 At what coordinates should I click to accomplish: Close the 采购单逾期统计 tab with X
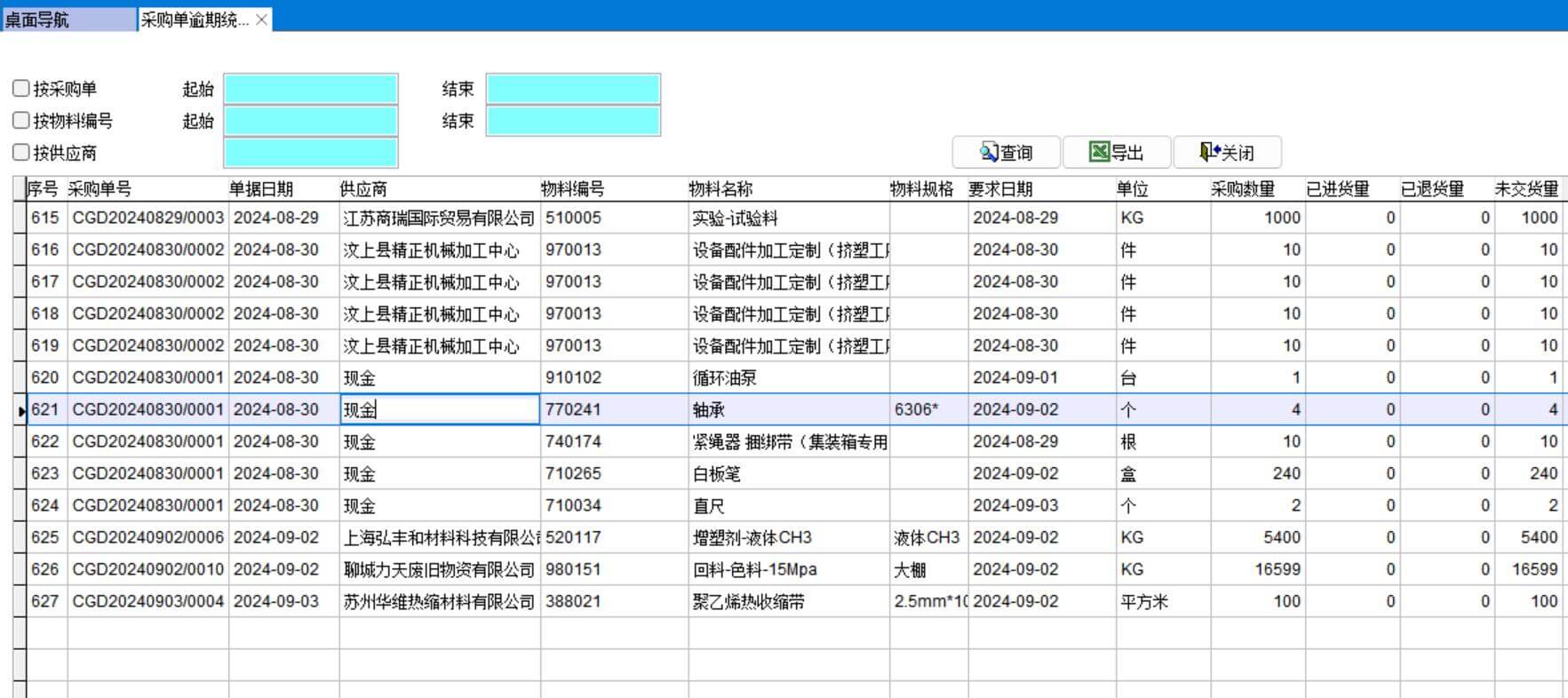(x=261, y=20)
